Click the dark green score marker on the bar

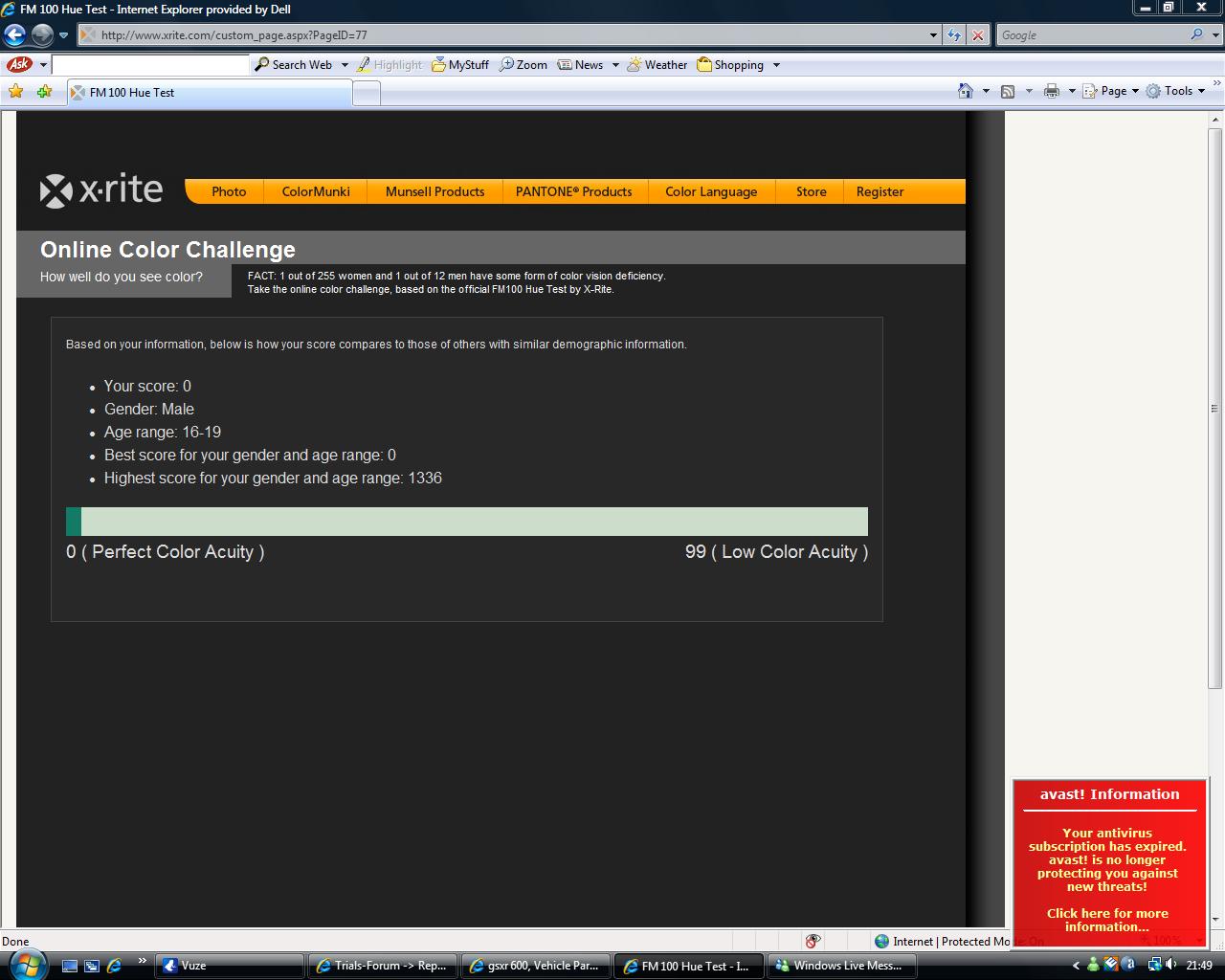coord(74,522)
